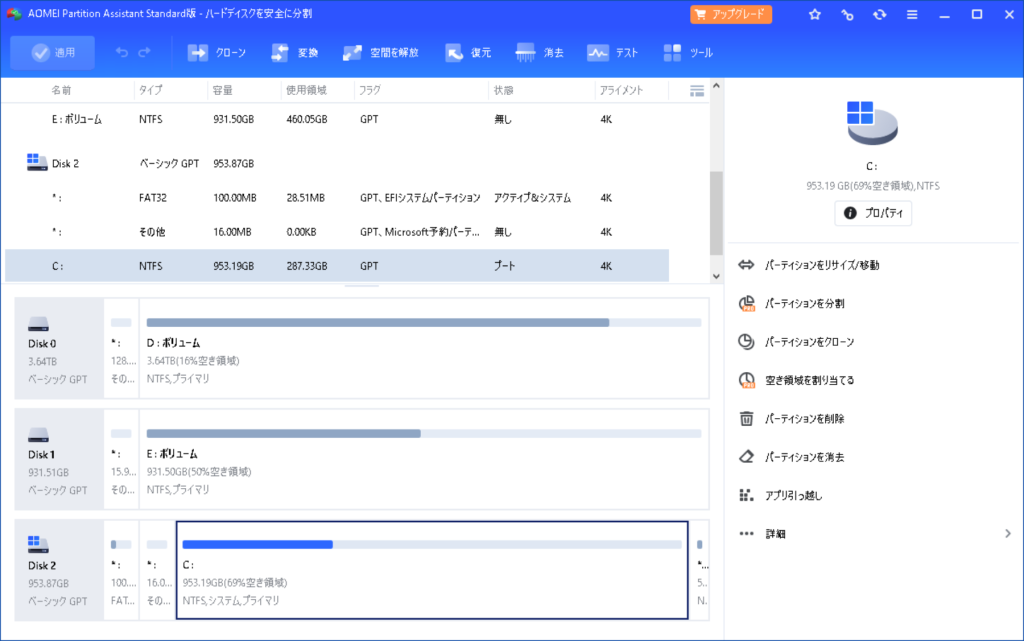Select the 100MB FAT partition on Disk 2
Screen dimensions: 1024x641
tap(121, 571)
